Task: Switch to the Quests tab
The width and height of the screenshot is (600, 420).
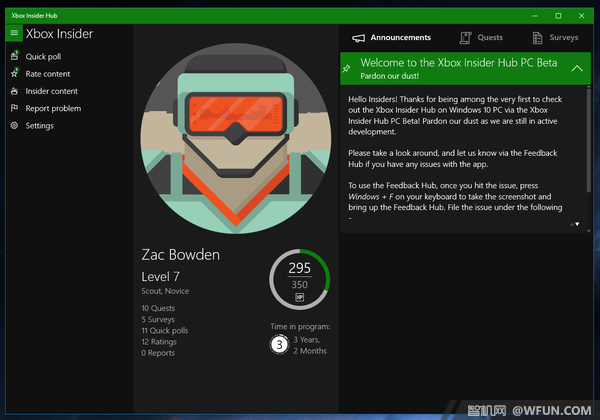Action: tap(481, 37)
